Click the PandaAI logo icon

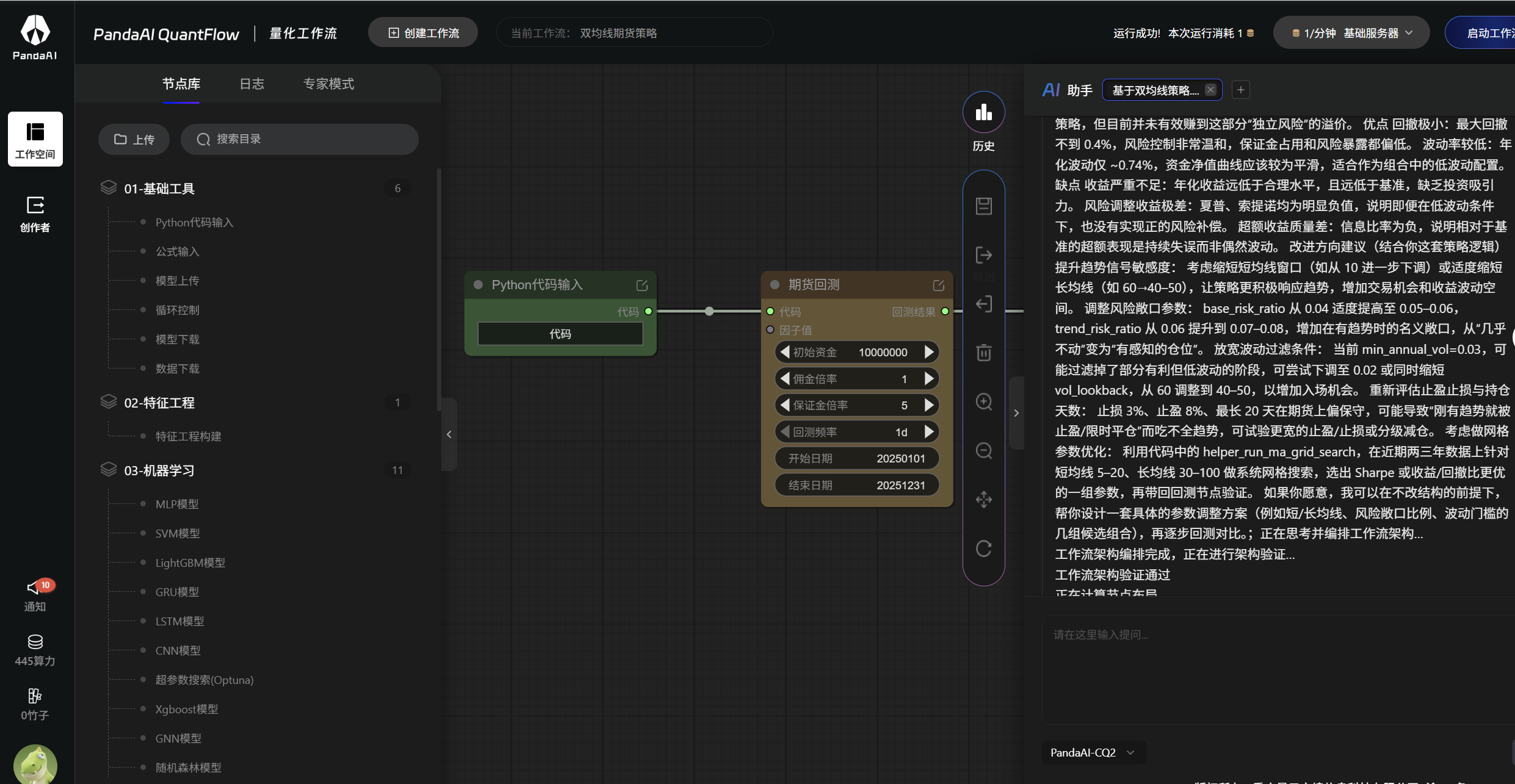[x=35, y=37]
